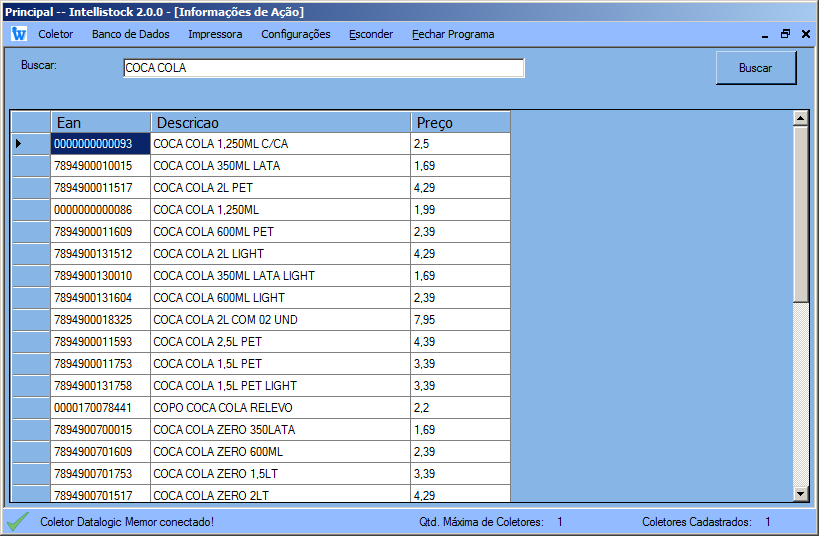This screenshot has height=536, width=819.
Task: Click description COPO COCA COLA RELEVO
Action: click(x=281, y=407)
